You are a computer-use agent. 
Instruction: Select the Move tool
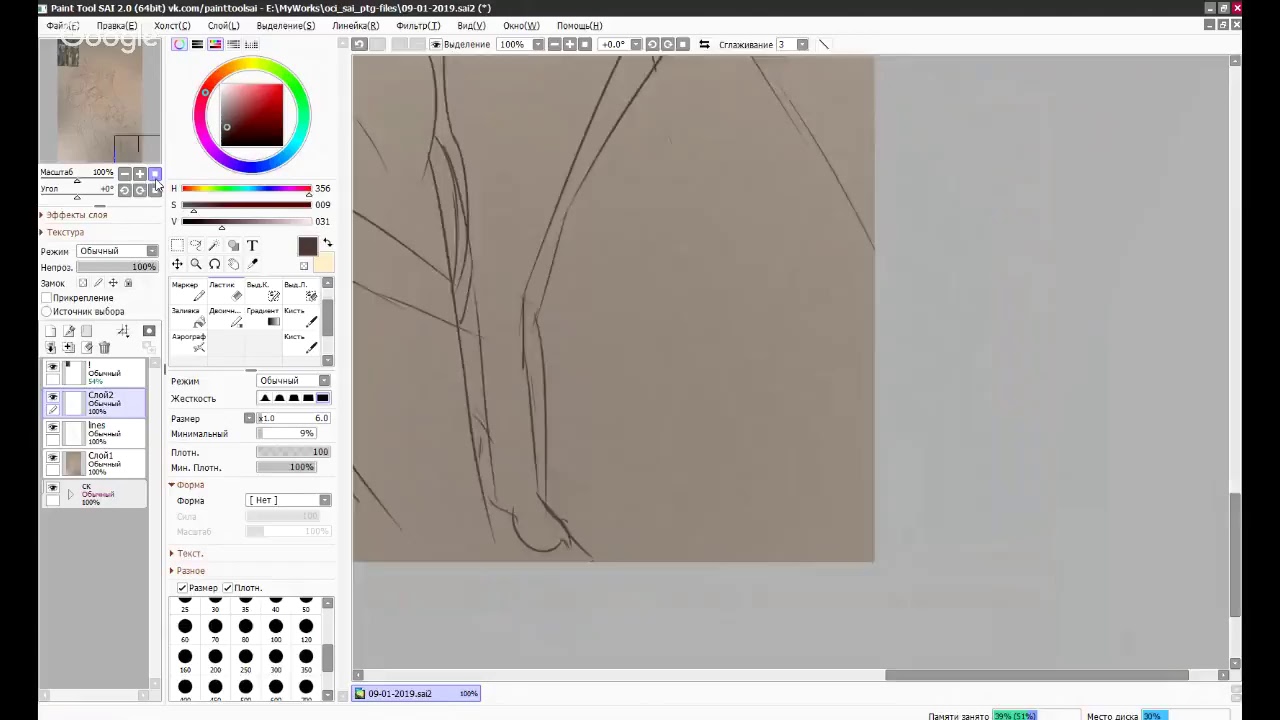[177, 264]
